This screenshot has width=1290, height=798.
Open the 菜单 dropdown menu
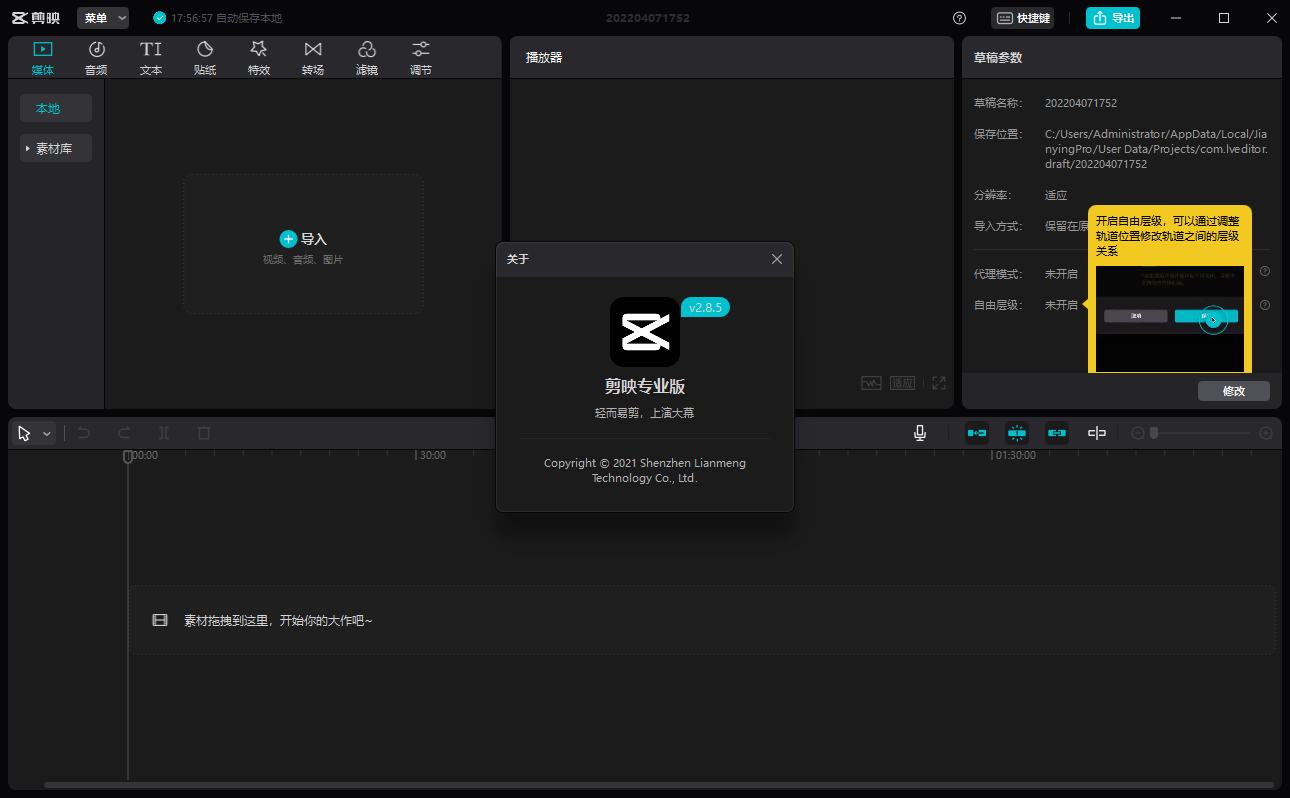[103, 18]
